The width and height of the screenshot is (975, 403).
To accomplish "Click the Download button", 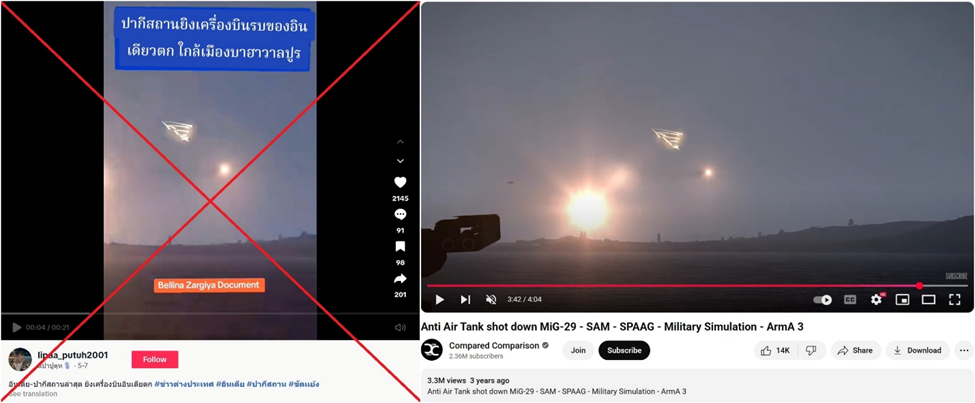I will pos(918,351).
